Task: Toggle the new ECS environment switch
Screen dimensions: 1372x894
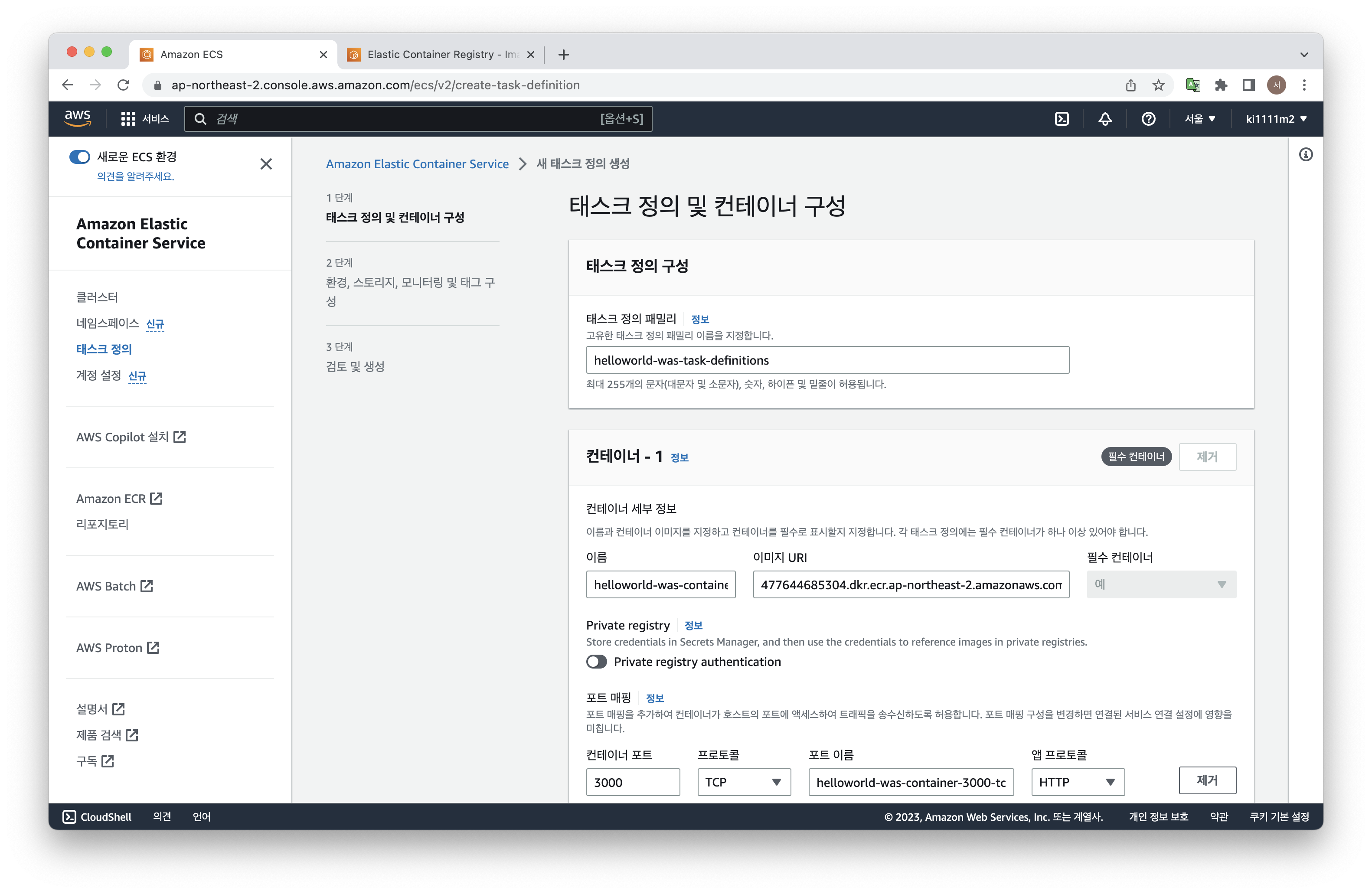Action: click(x=79, y=157)
